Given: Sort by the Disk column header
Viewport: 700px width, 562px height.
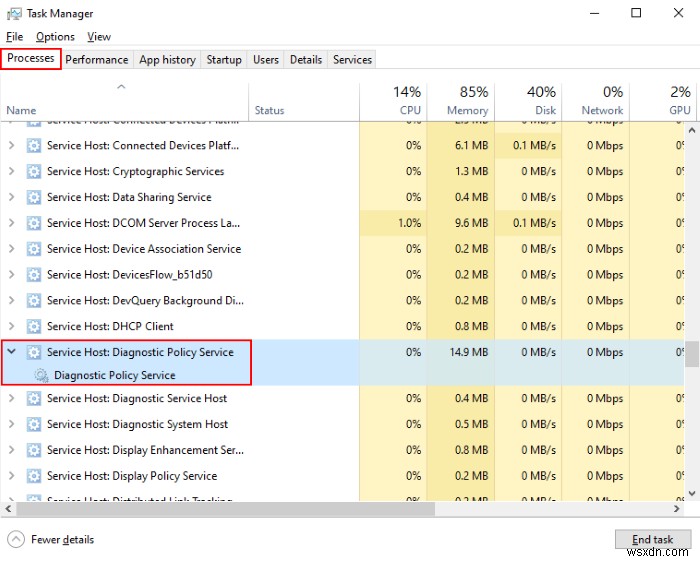Looking at the screenshot, I should pos(528,102).
